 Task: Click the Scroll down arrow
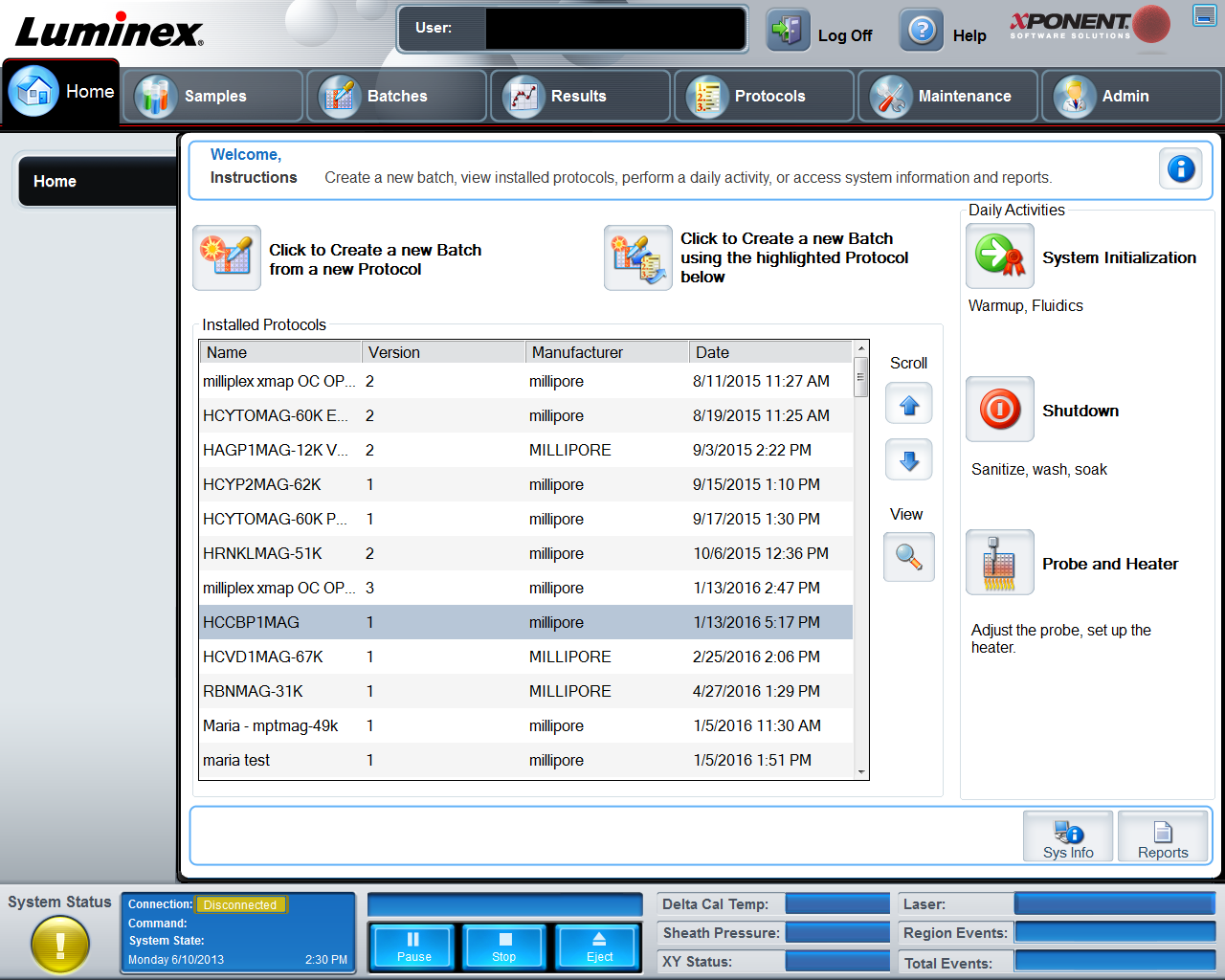[x=907, y=459]
